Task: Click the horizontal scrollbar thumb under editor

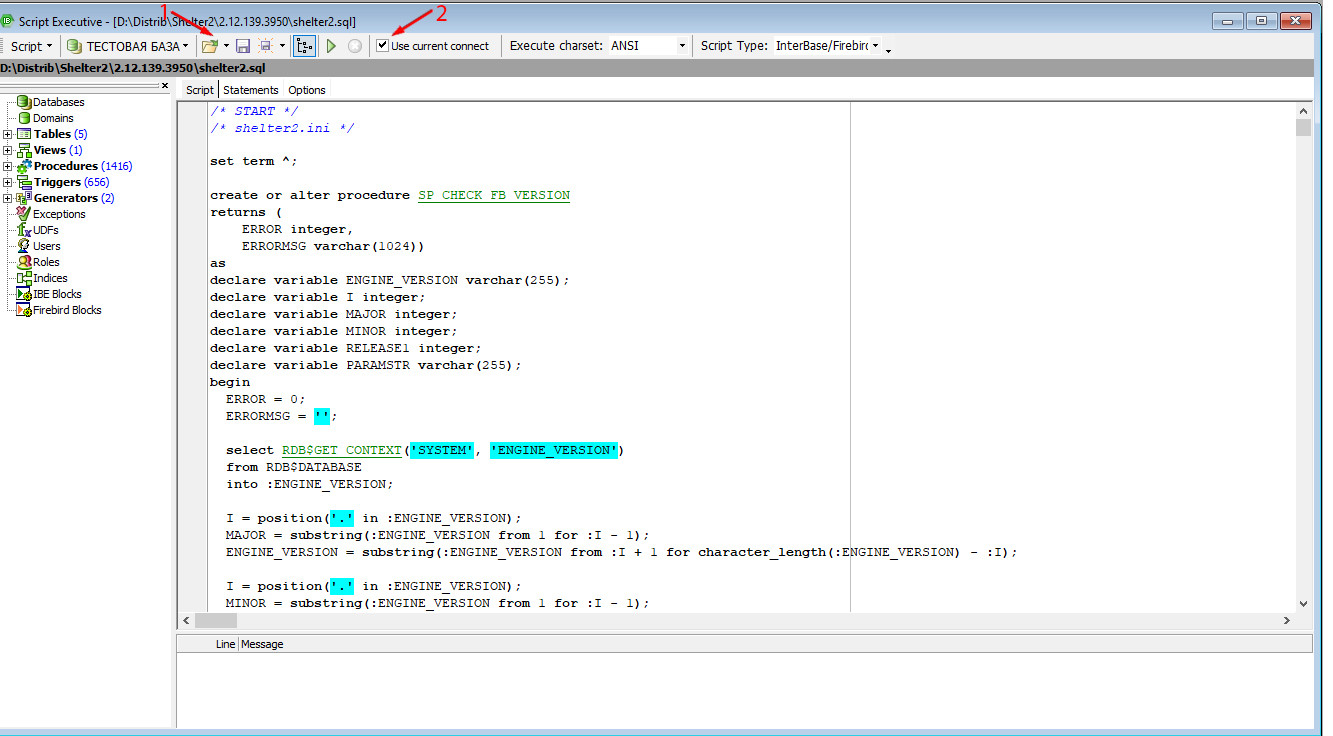Action: (216, 621)
